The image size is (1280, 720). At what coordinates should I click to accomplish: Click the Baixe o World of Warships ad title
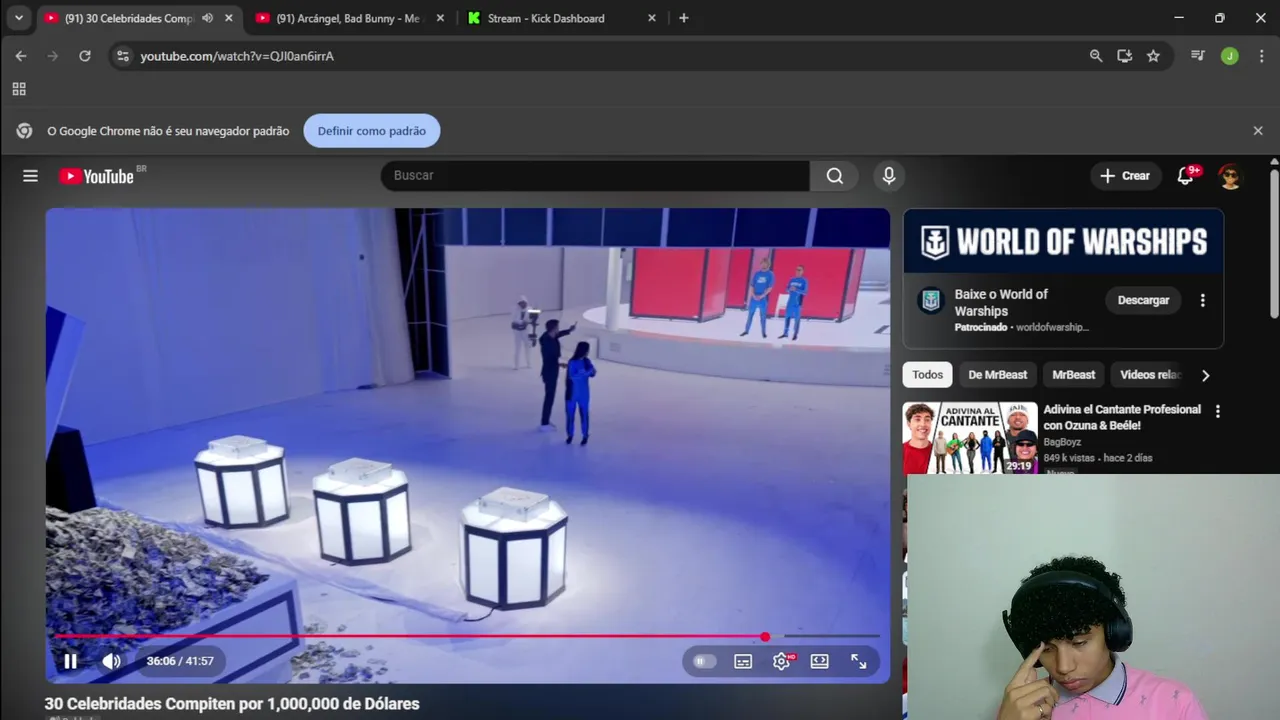tap(1001, 302)
